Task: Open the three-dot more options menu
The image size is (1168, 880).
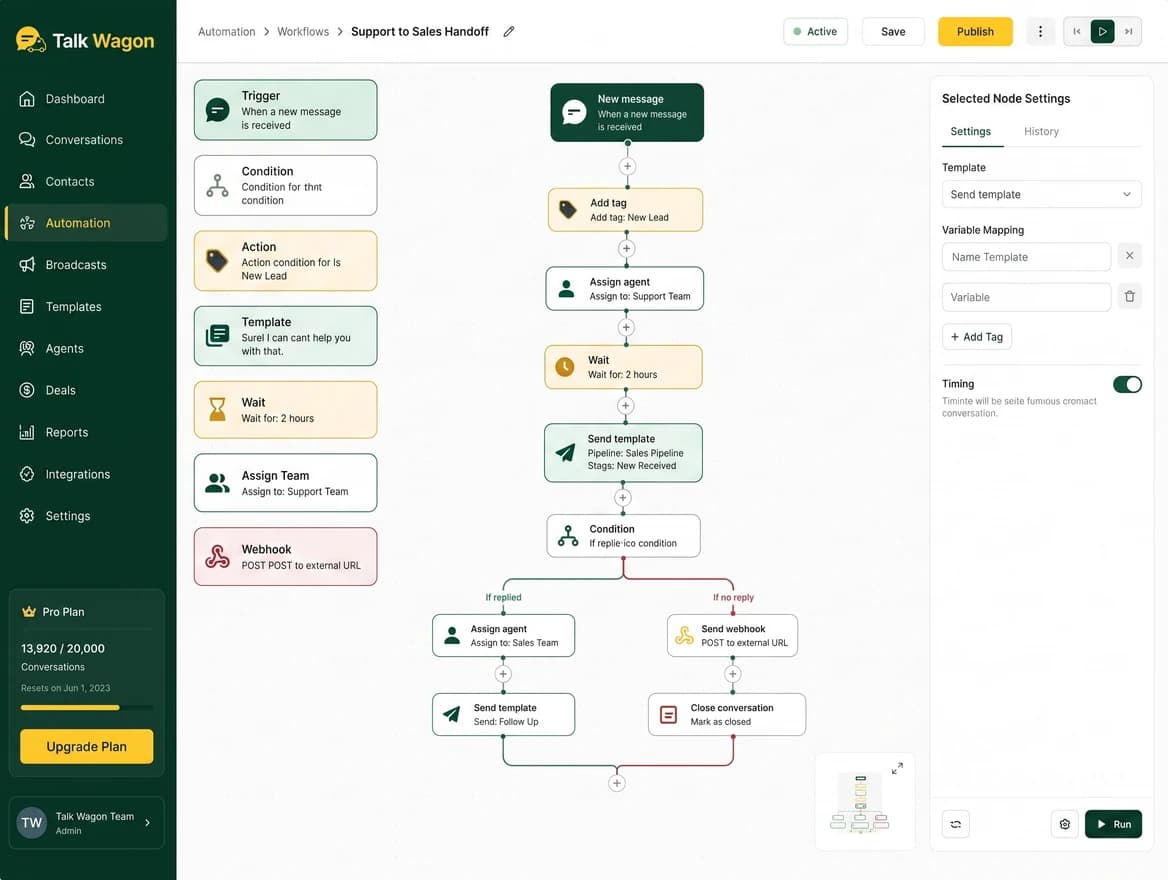Action: (x=1040, y=31)
